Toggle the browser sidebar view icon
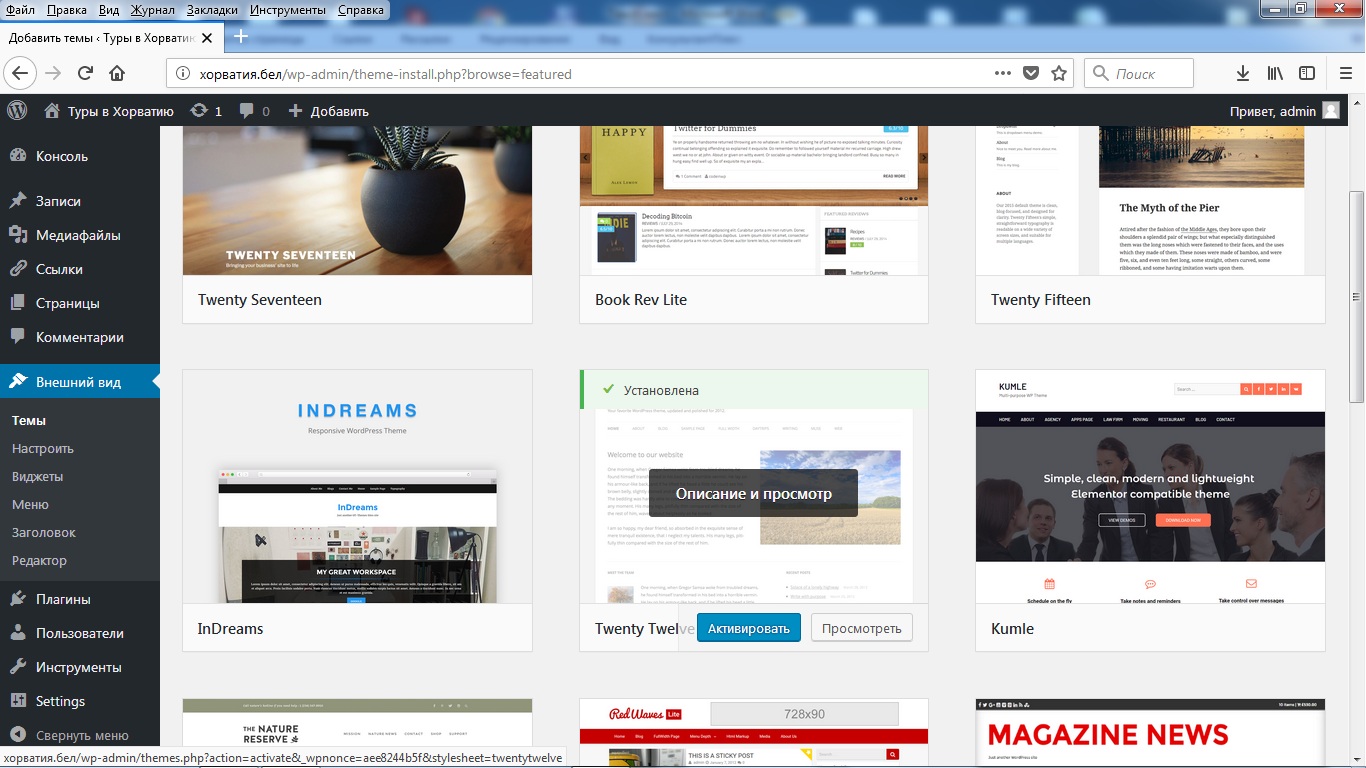 tap(1306, 73)
